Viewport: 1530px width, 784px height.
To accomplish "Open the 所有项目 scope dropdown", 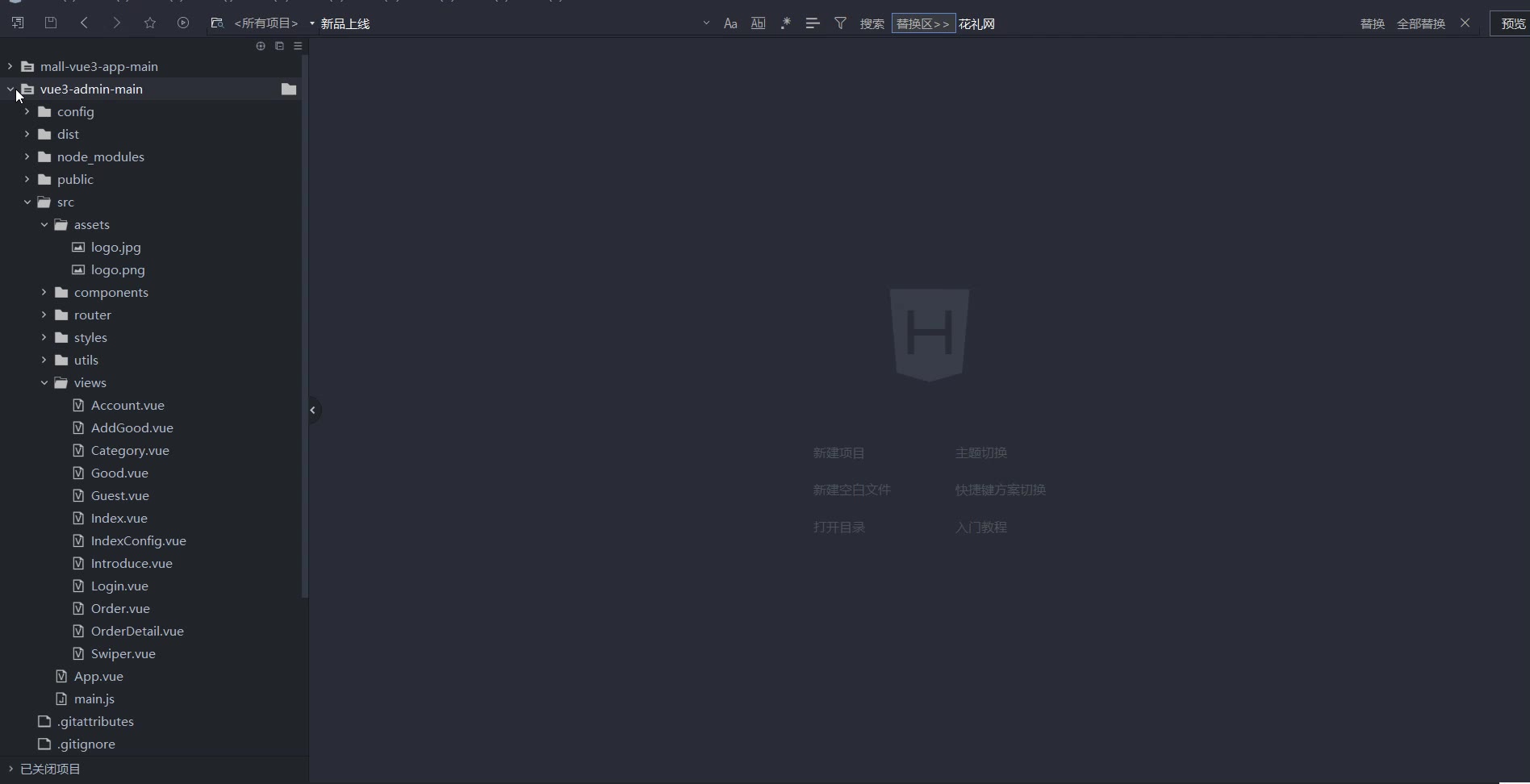I will [274, 23].
